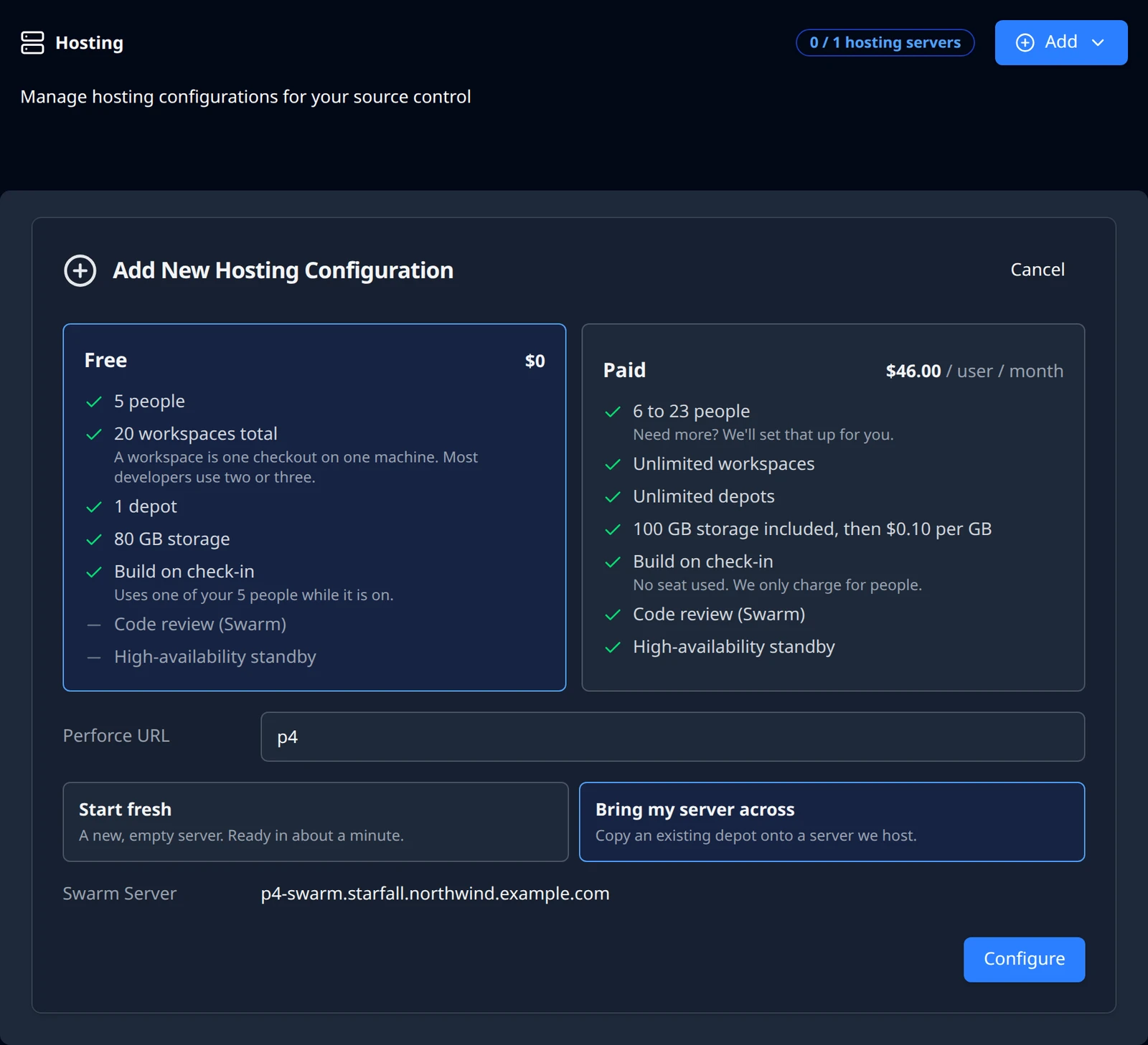Screen dimensions: 1148x1045
Task: Click the Add New Hosting Configuration heading
Action: tap(283, 270)
